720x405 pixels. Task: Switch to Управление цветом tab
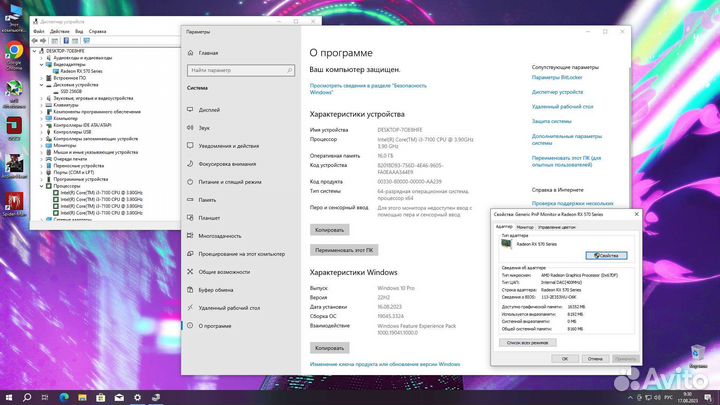pyautogui.click(x=557, y=227)
